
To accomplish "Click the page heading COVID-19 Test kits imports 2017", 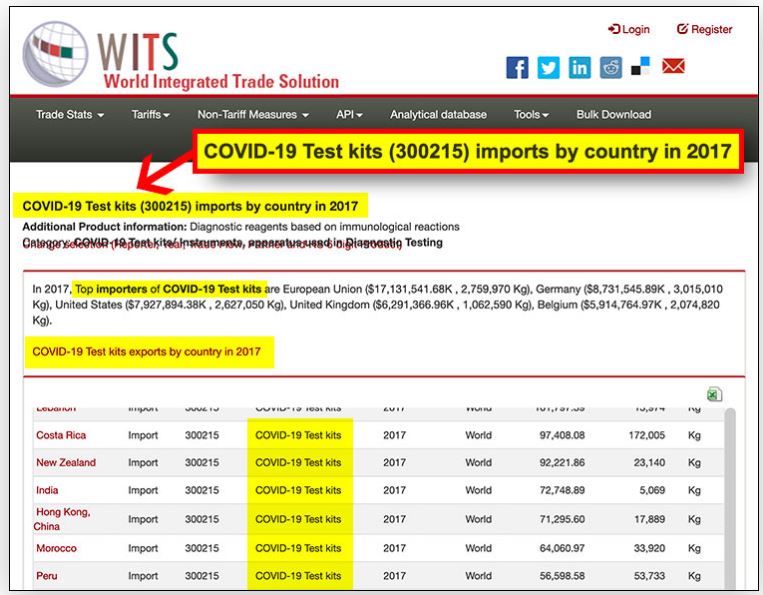I will (190, 206).
